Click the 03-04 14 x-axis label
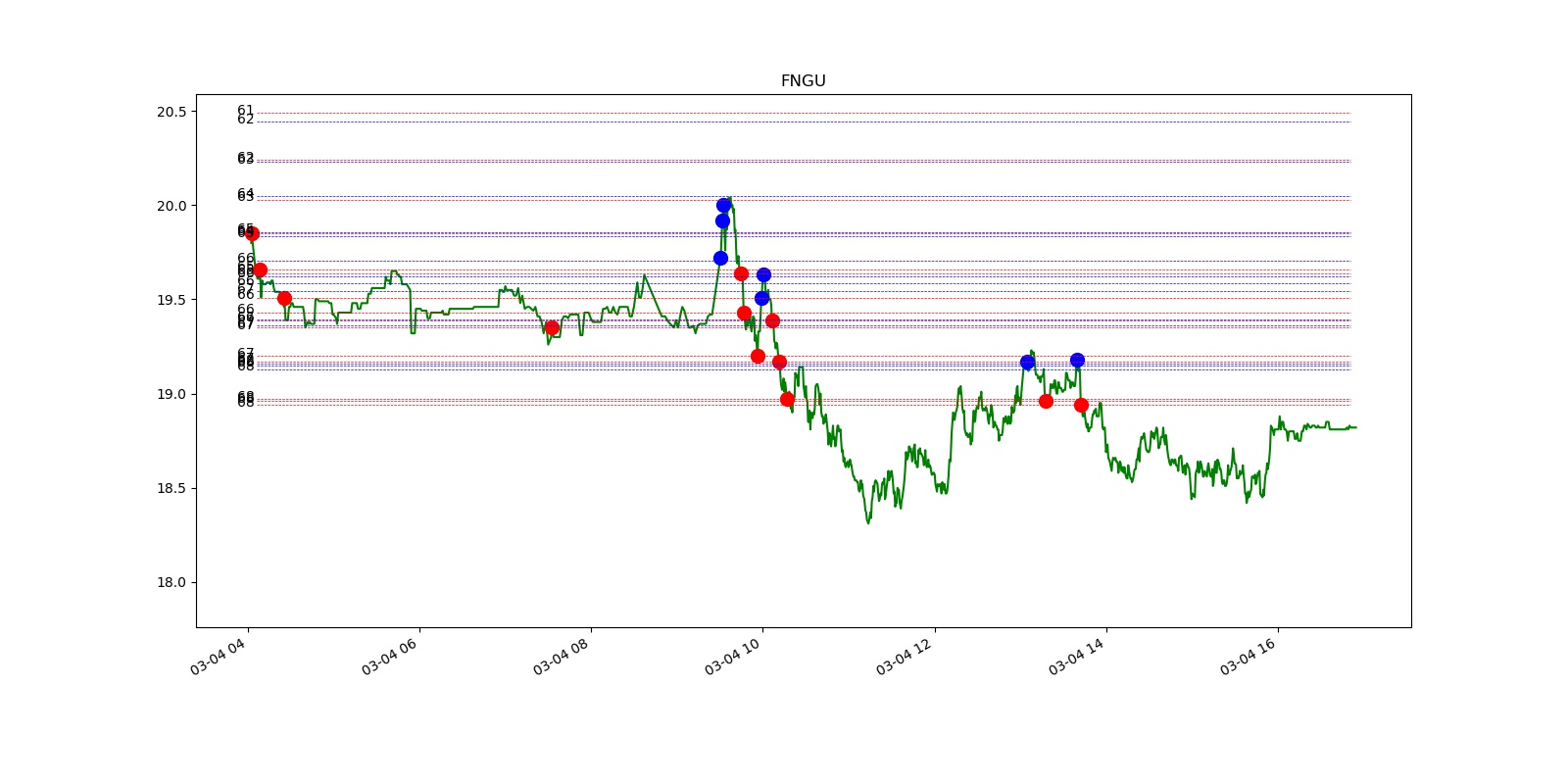 click(x=1077, y=655)
